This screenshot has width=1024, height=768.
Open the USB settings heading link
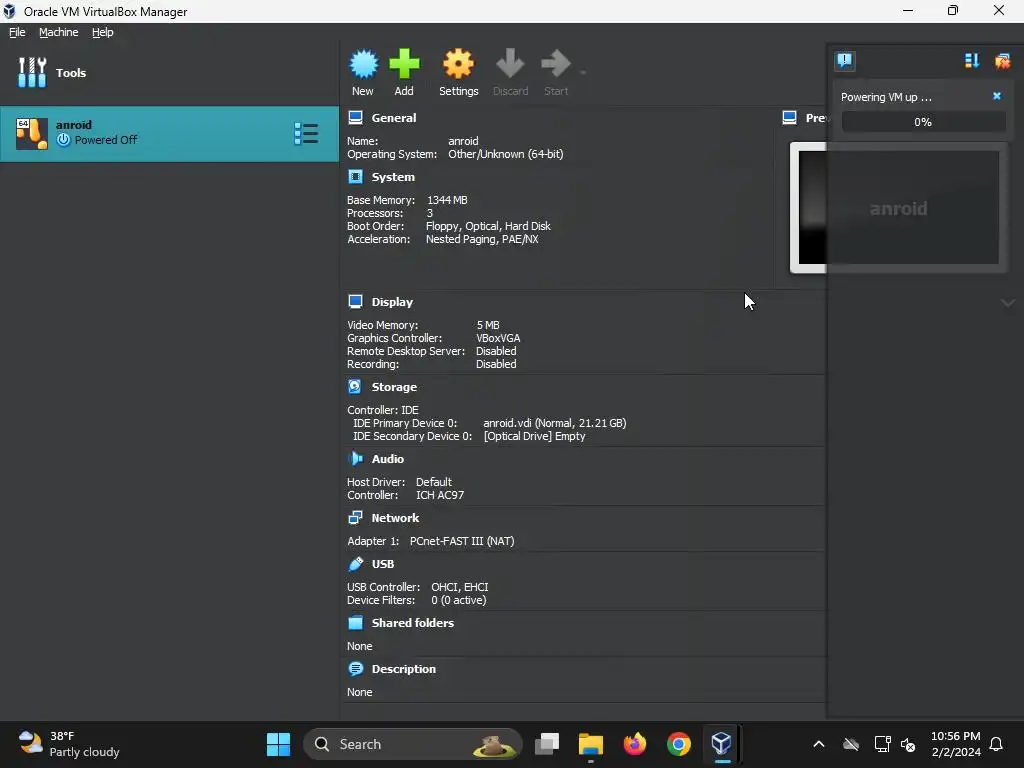click(x=383, y=564)
